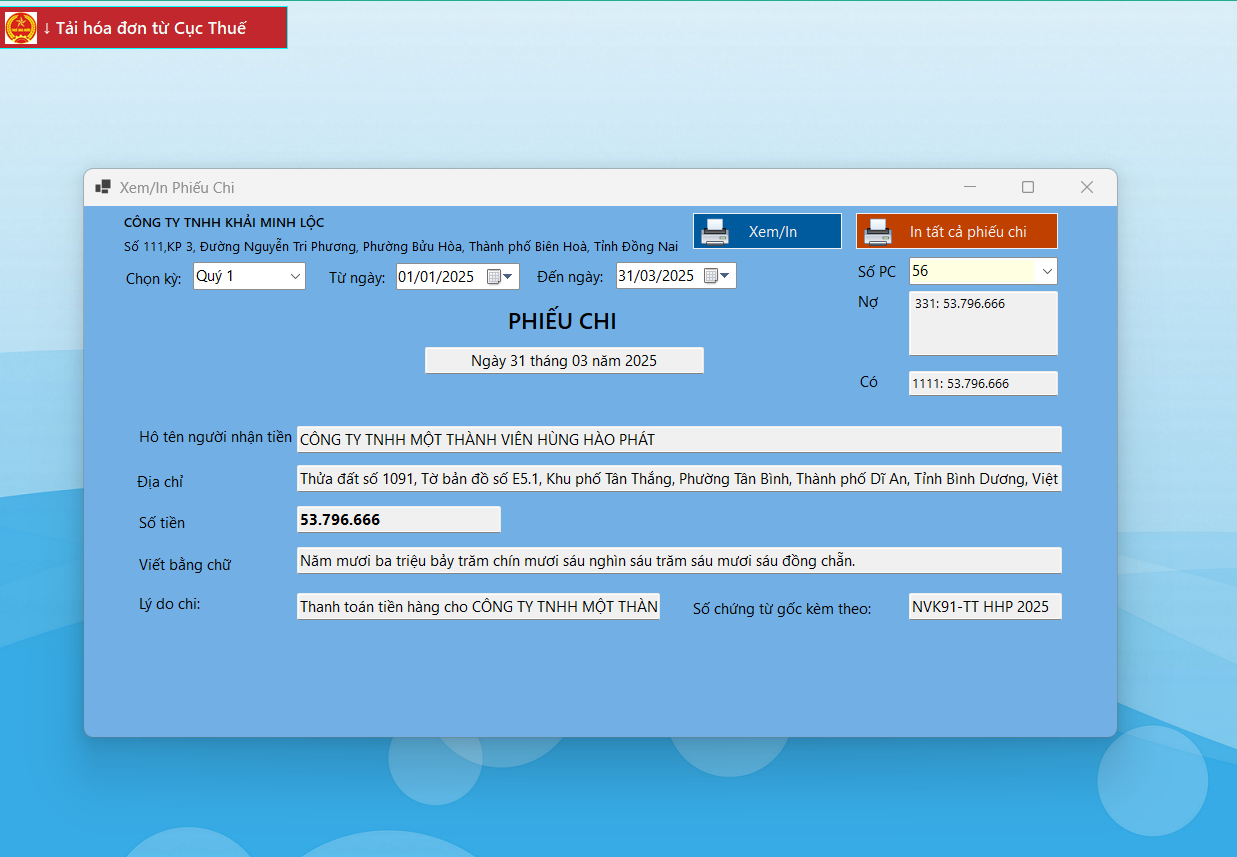Open the Từ ngày calendar picker icon
The image size is (1237, 857).
499,277
